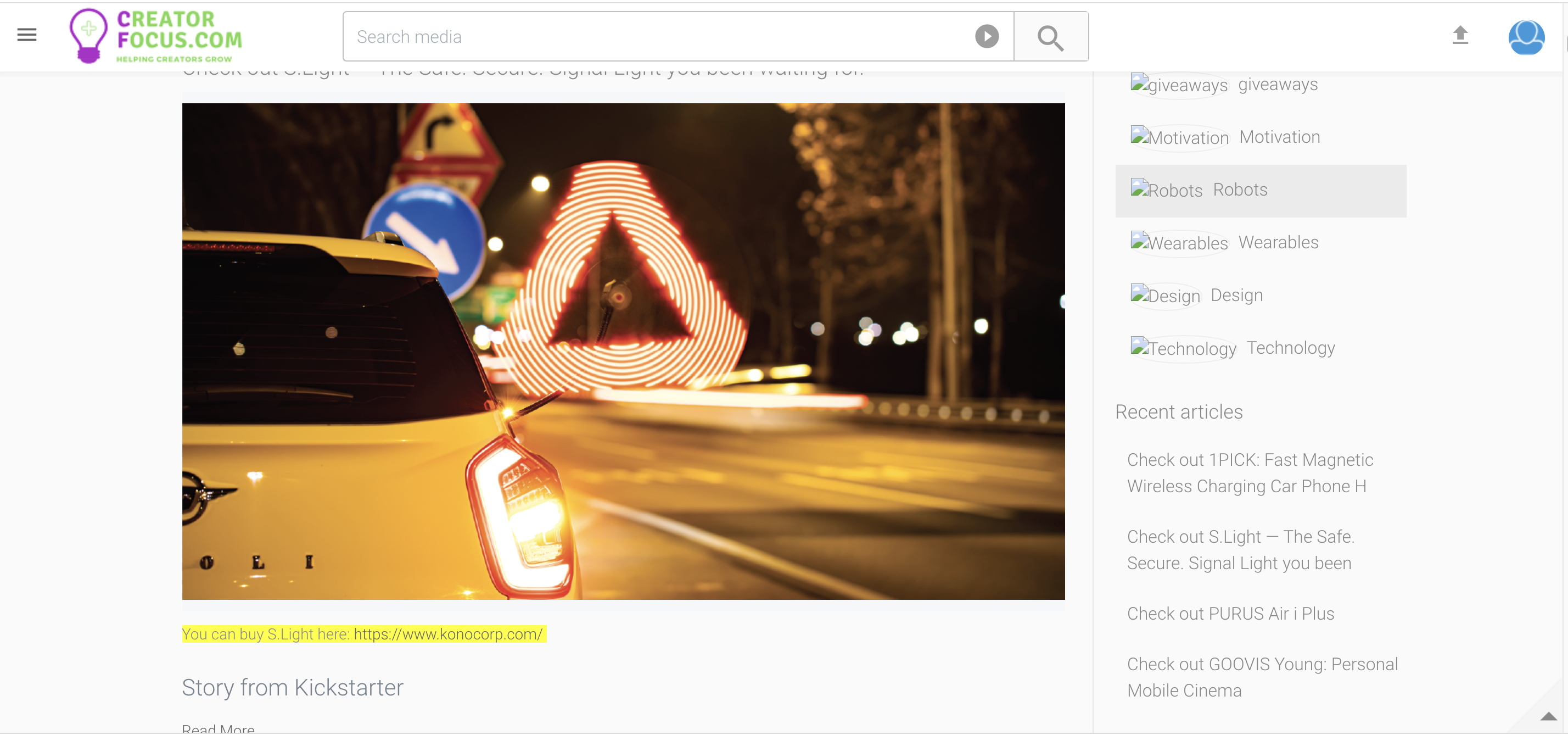Select the giveaways category
The width and height of the screenshot is (1568, 735).
pos(1278,84)
